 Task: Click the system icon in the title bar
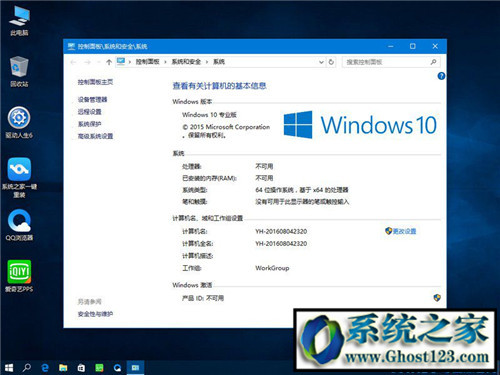point(71,46)
